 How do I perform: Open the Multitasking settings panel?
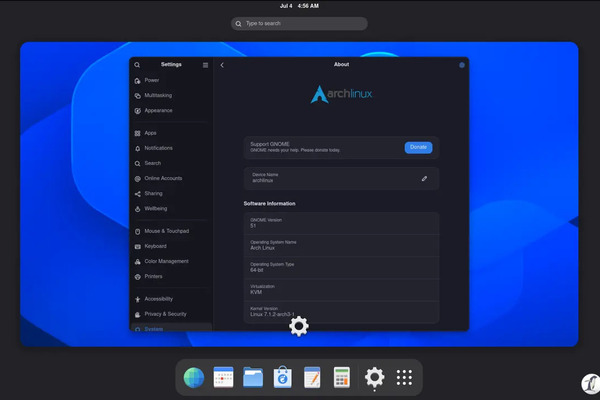171,95
